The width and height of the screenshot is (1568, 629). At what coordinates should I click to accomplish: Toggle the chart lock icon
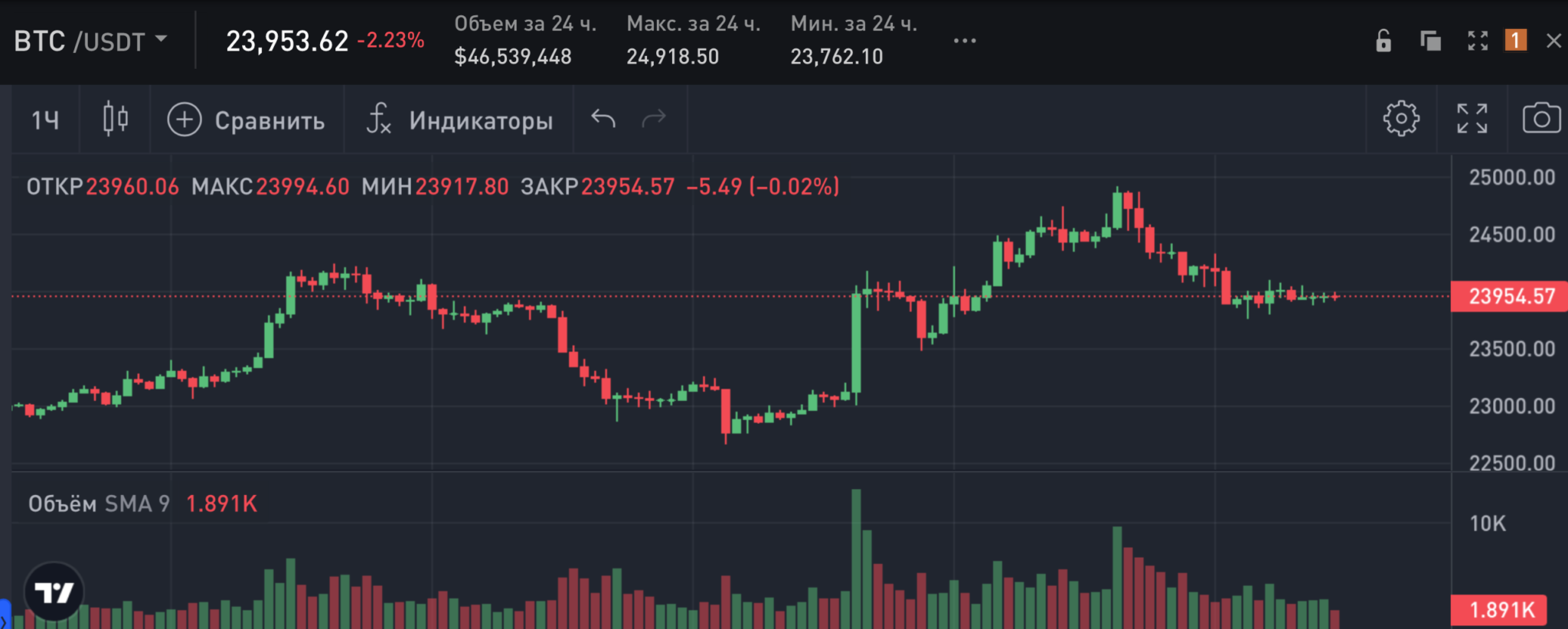click(x=1383, y=41)
